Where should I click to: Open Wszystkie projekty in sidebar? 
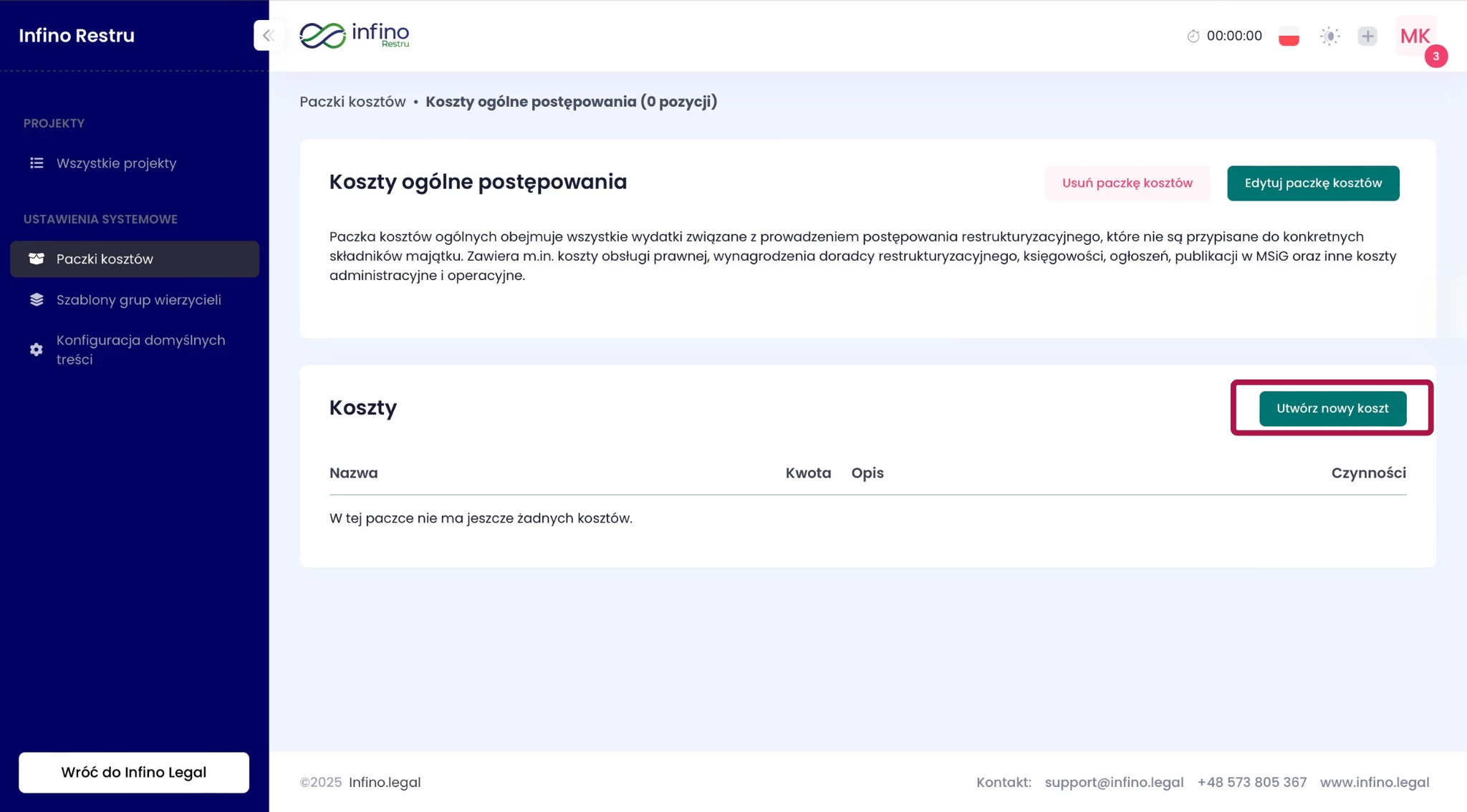coord(116,163)
